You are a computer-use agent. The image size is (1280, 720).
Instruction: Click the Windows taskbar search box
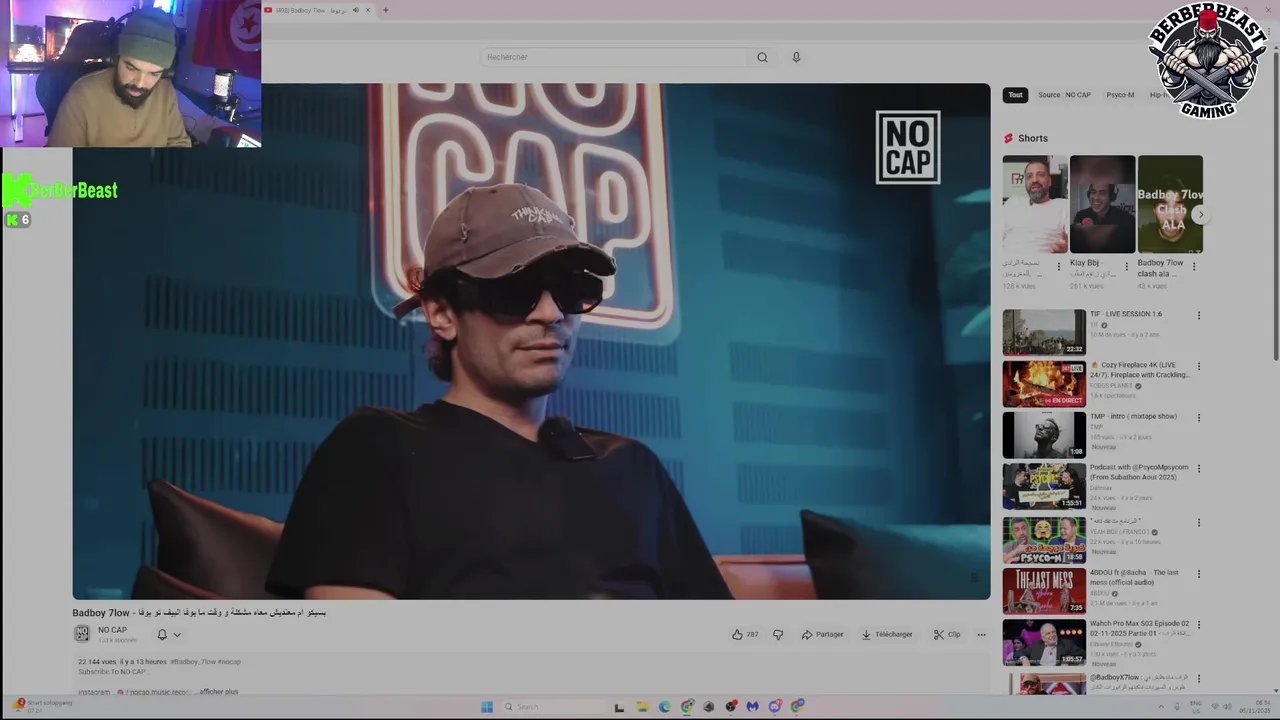553,707
